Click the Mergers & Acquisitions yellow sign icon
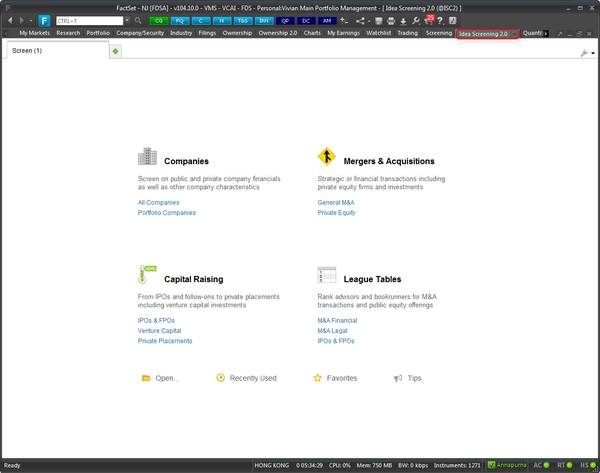The width and height of the screenshot is (600, 473). [x=327, y=156]
